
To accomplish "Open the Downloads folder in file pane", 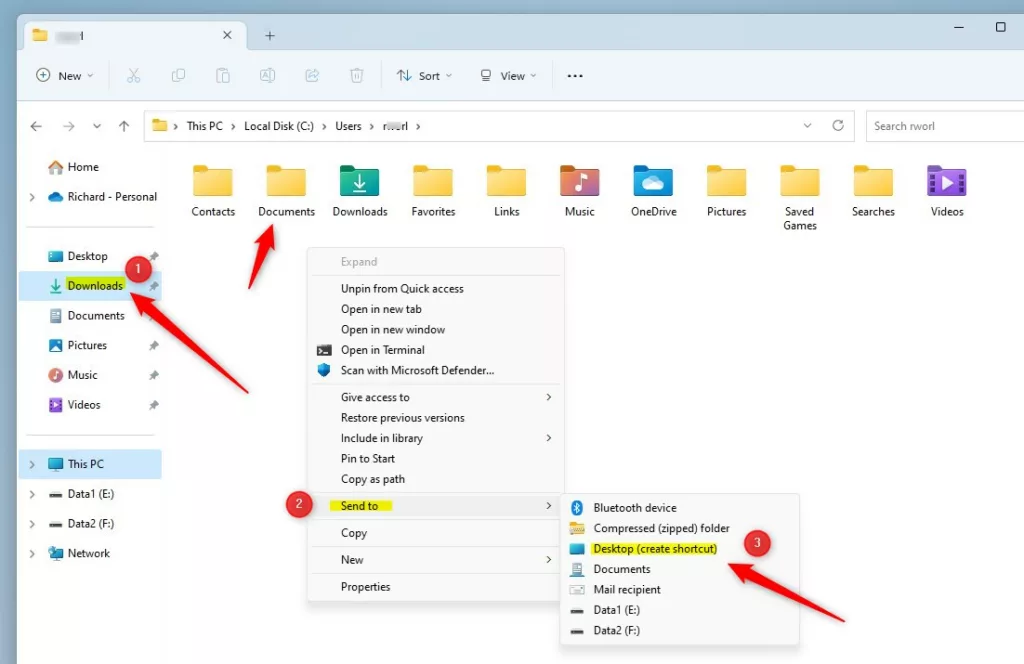I will click(360, 191).
